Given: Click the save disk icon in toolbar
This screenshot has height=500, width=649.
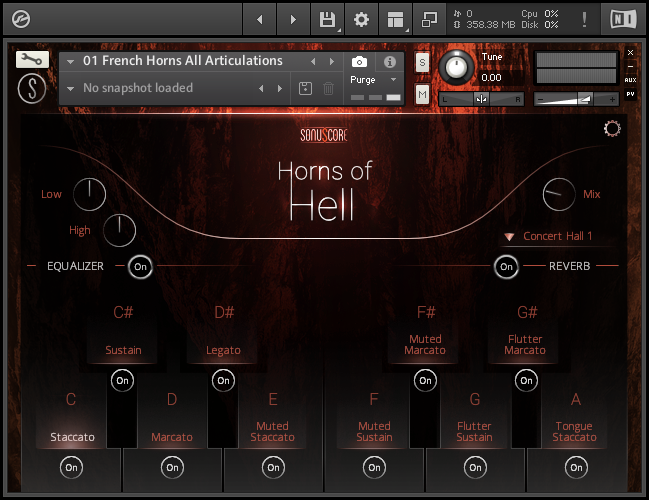Looking at the screenshot, I should pyautogui.click(x=326, y=19).
